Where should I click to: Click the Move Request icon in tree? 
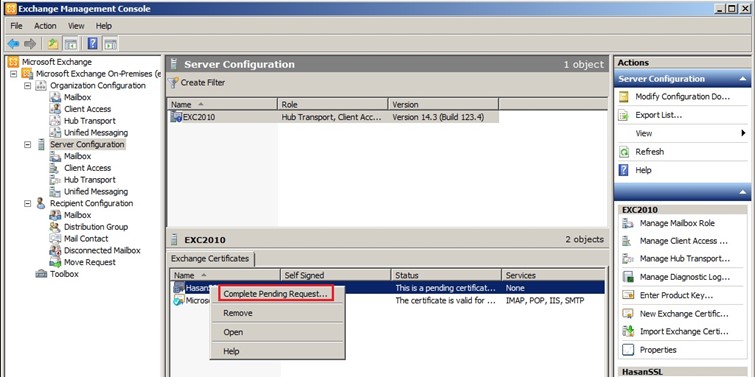[x=55, y=262]
